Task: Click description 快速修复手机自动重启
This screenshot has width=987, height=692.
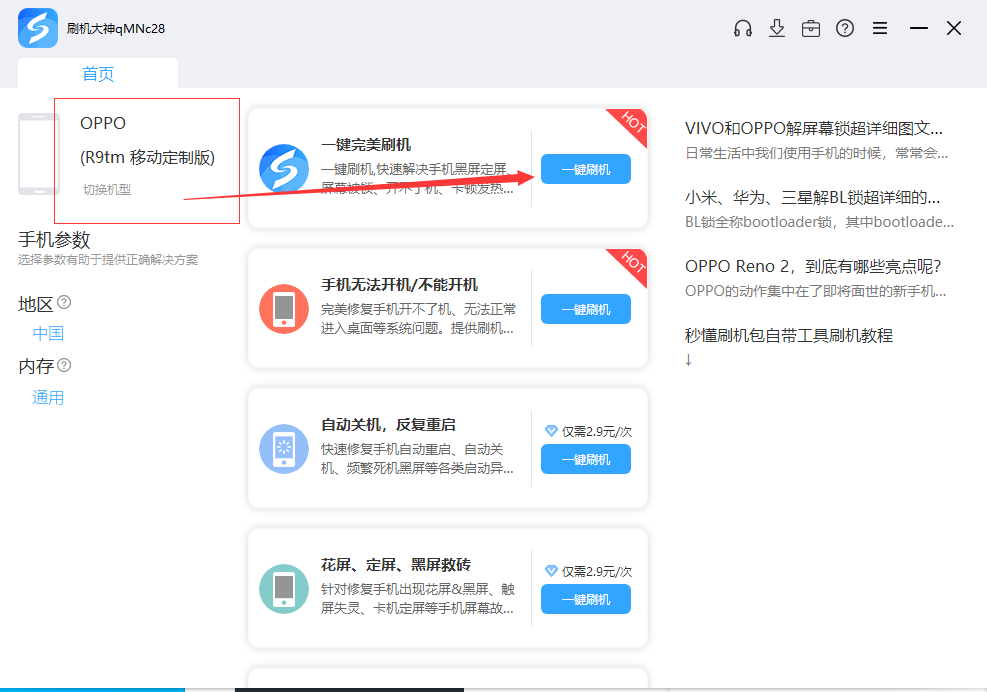Action: 417,458
